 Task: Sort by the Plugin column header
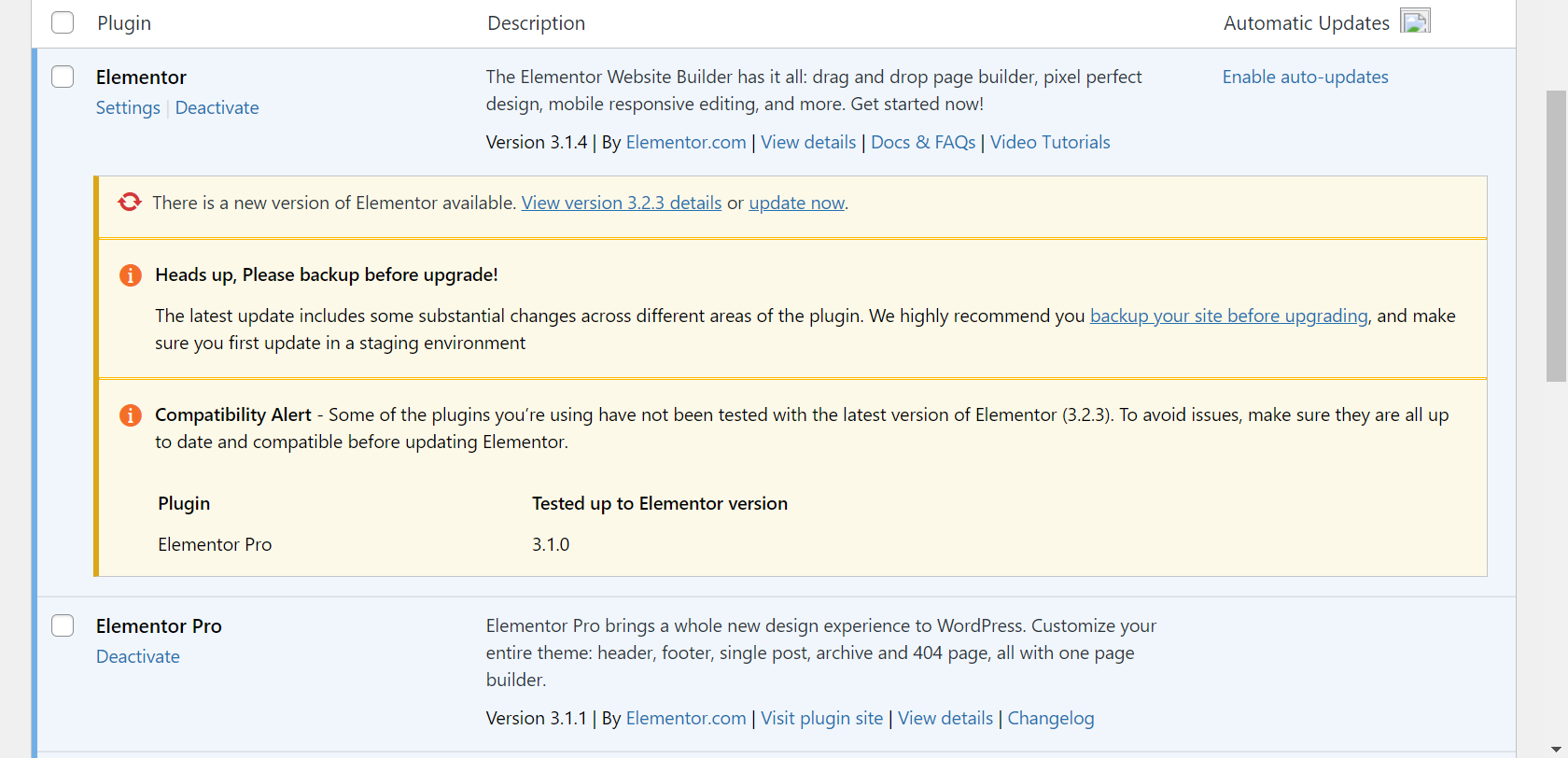(124, 22)
